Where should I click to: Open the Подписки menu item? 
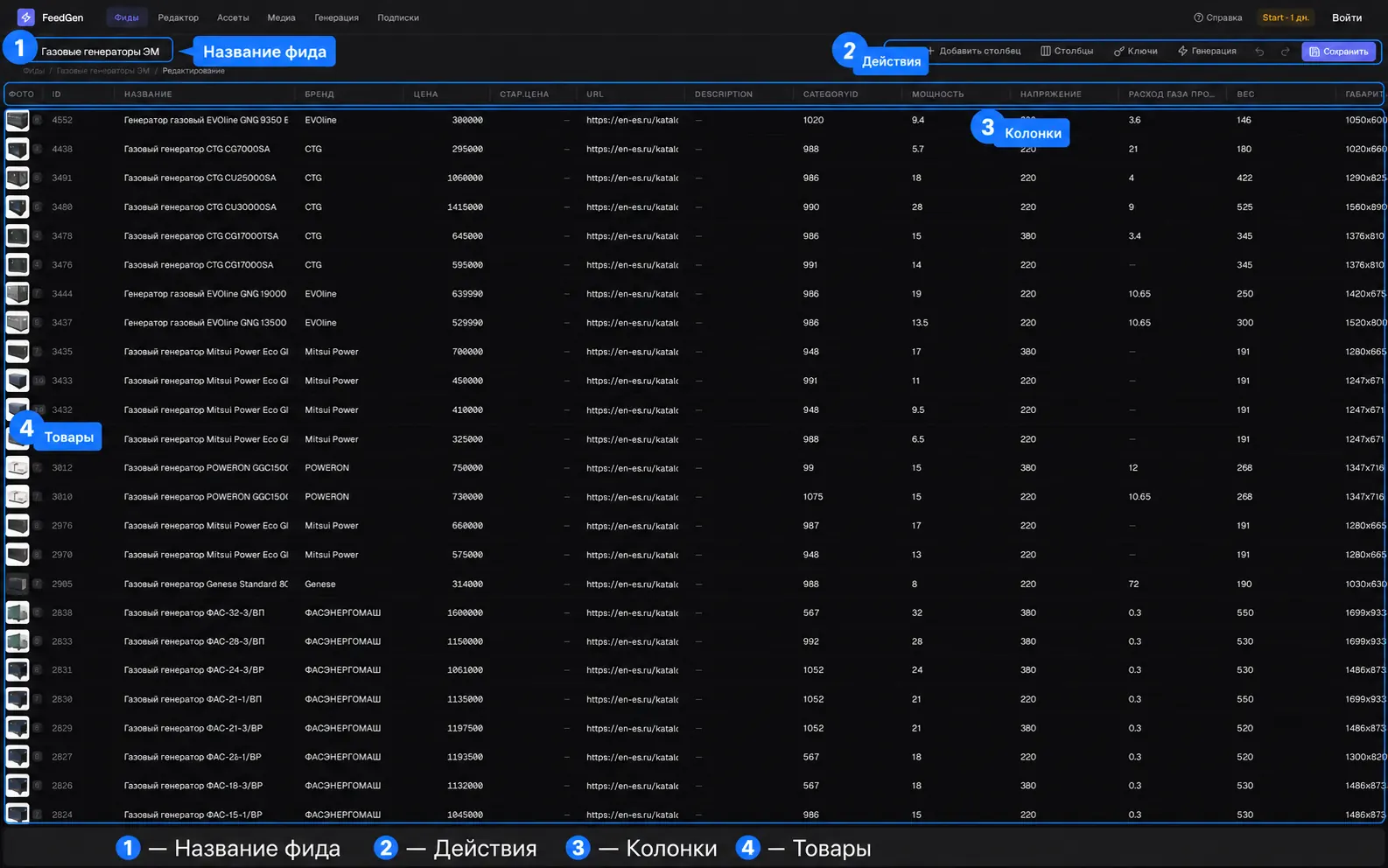[398, 17]
